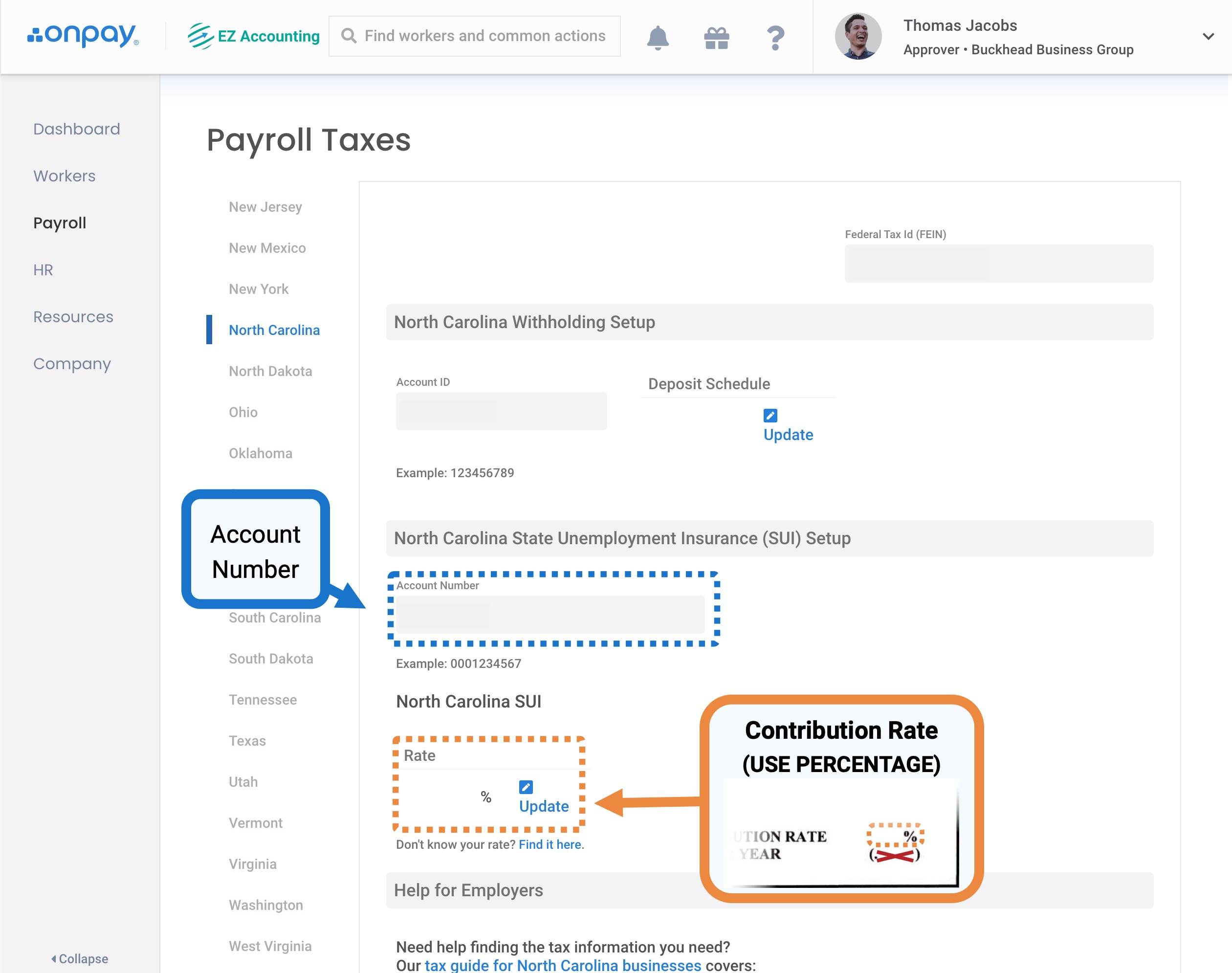Screen dimensions: 1232x973
Task: Focus the Find workers search box
Action: pos(484,36)
